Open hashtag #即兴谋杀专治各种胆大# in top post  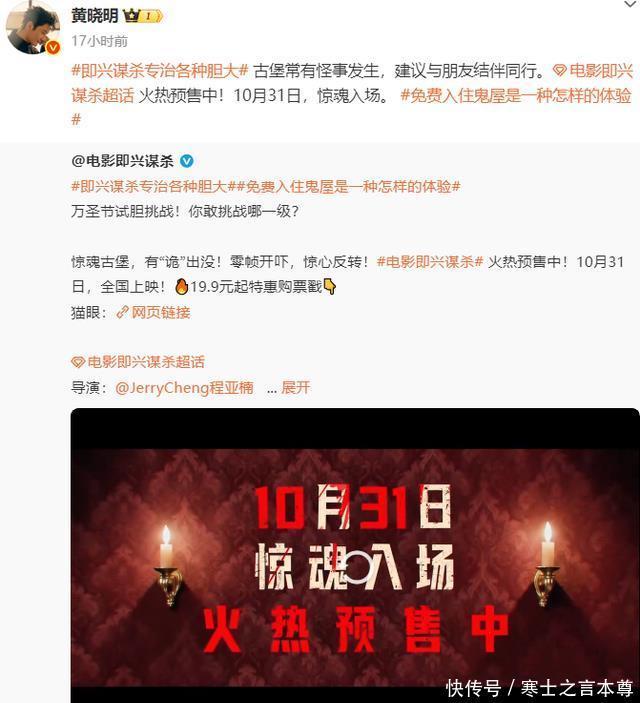click(160, 71)
